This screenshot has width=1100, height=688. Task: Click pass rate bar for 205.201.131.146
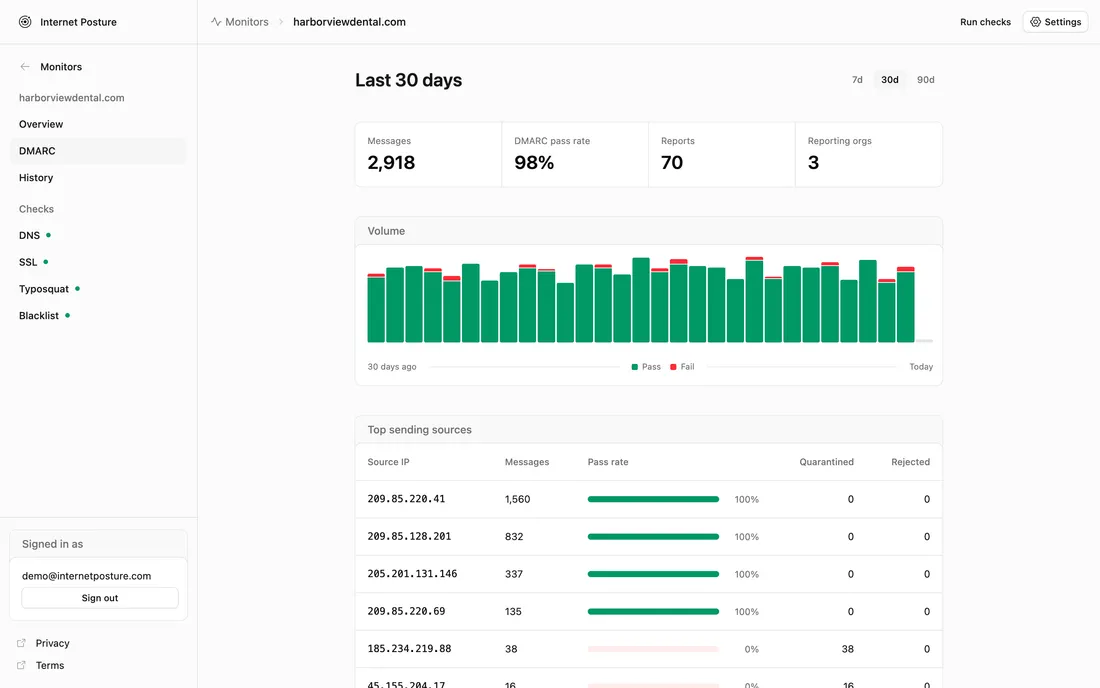click(x=653, y=574)
